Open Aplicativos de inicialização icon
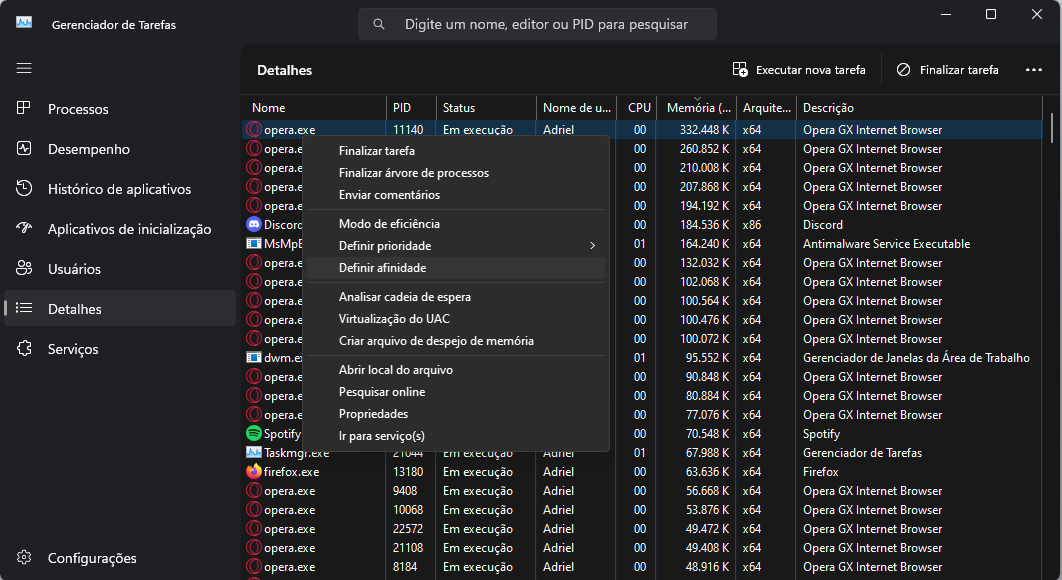This screenshot has height=580, width=1062. tap(24, 228)
